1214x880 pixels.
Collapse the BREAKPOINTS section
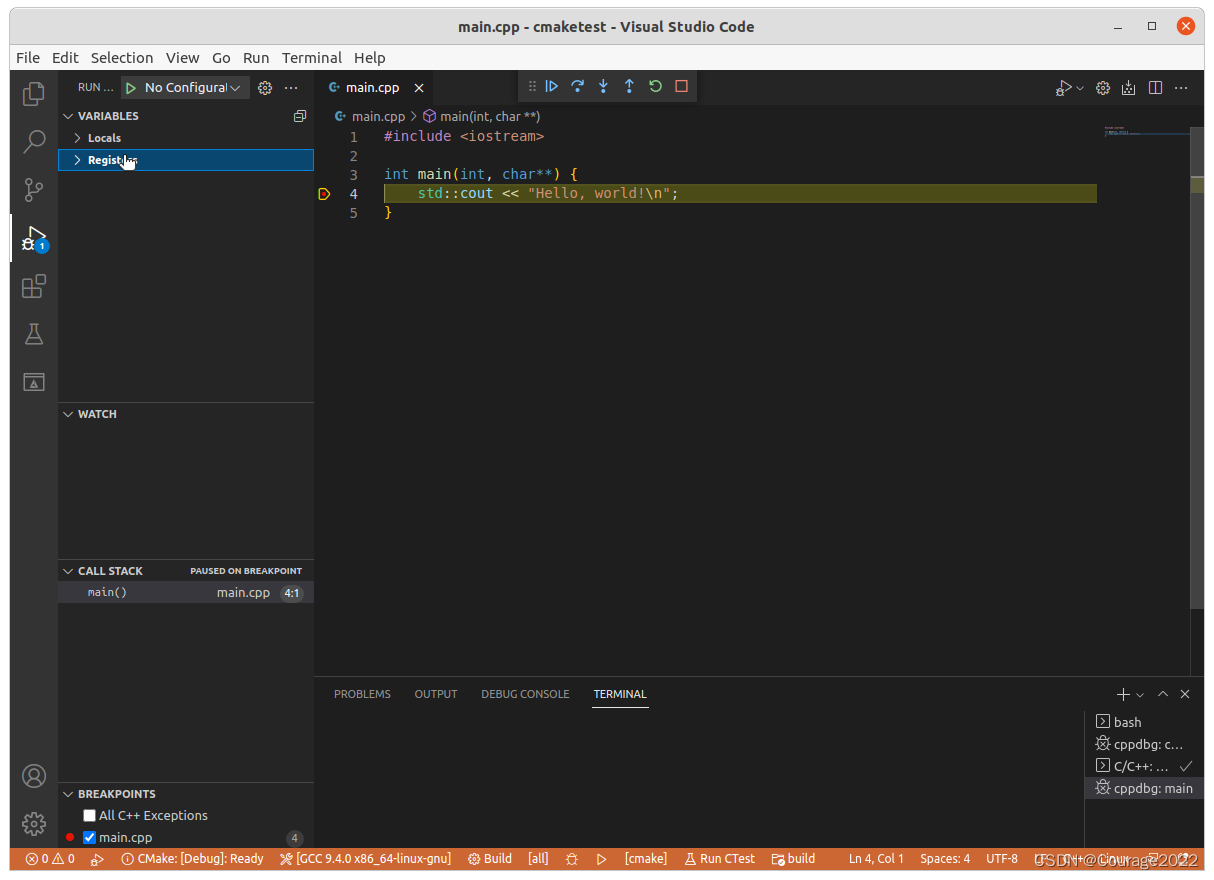(186, 794)
